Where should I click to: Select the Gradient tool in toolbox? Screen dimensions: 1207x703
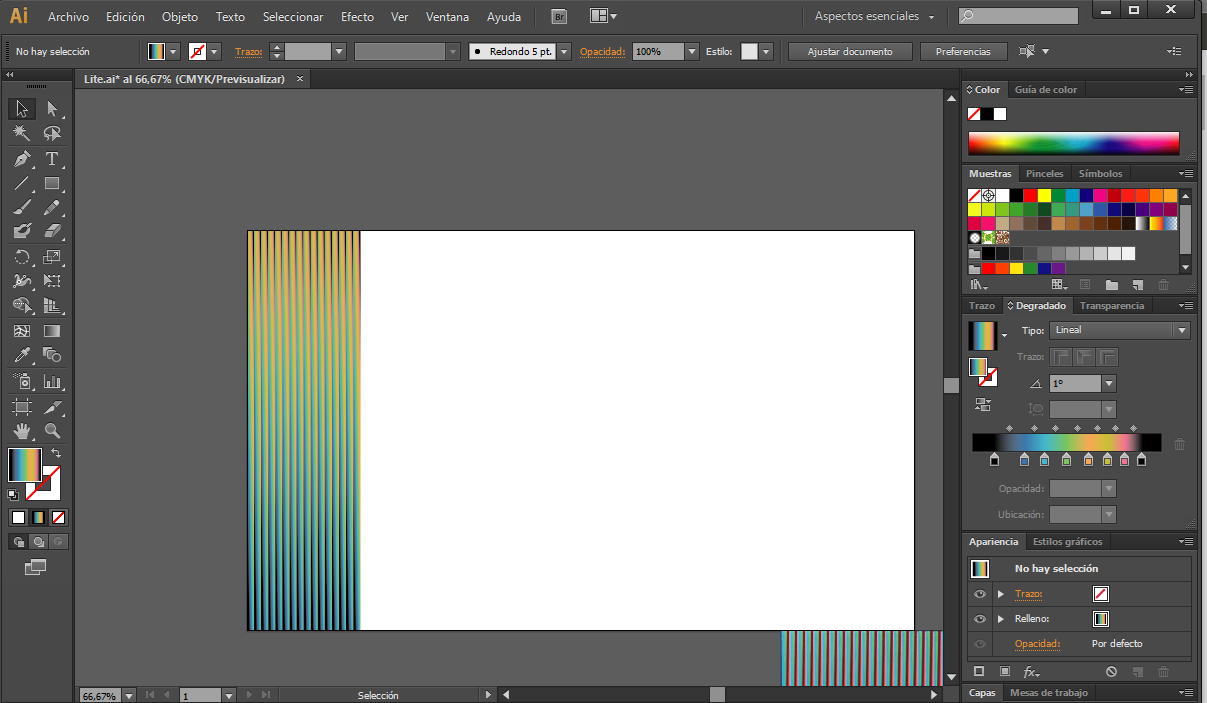point(52,330)
